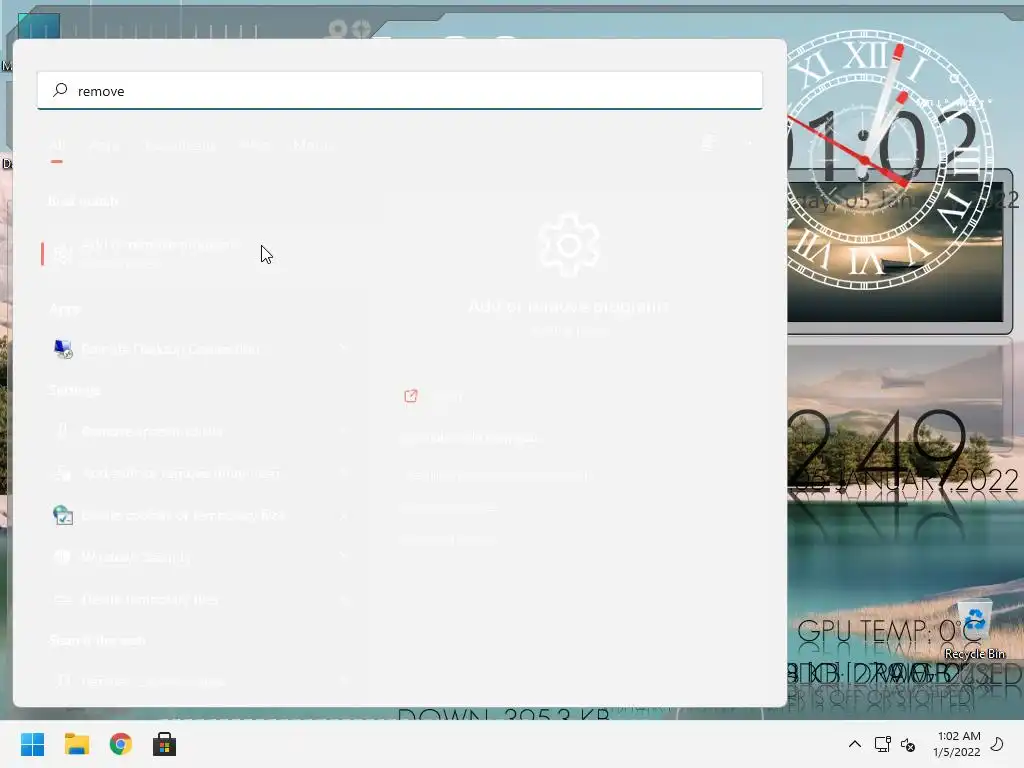Click the moon focus assist icon

(997, 744)
